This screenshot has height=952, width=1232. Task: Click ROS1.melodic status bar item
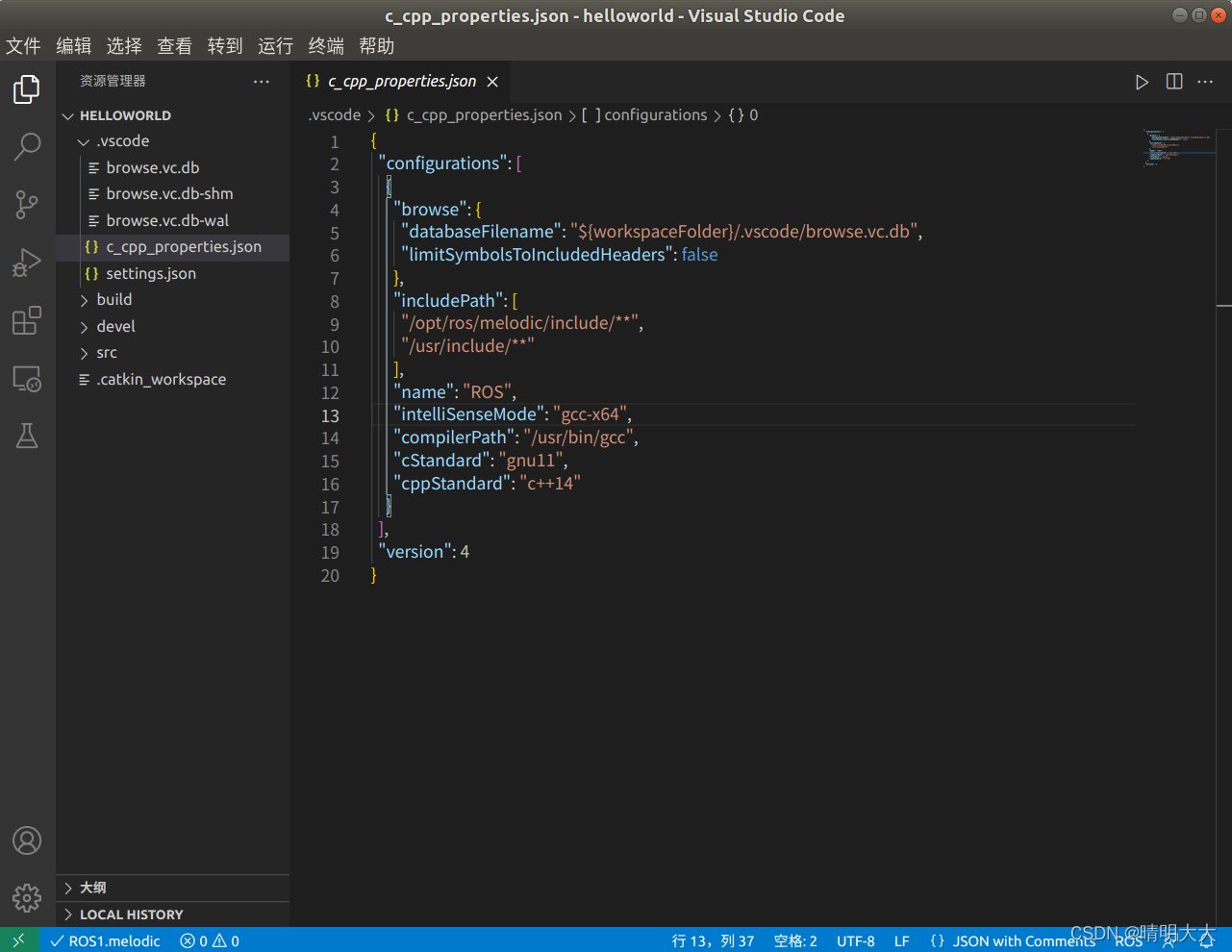[105, 940]
